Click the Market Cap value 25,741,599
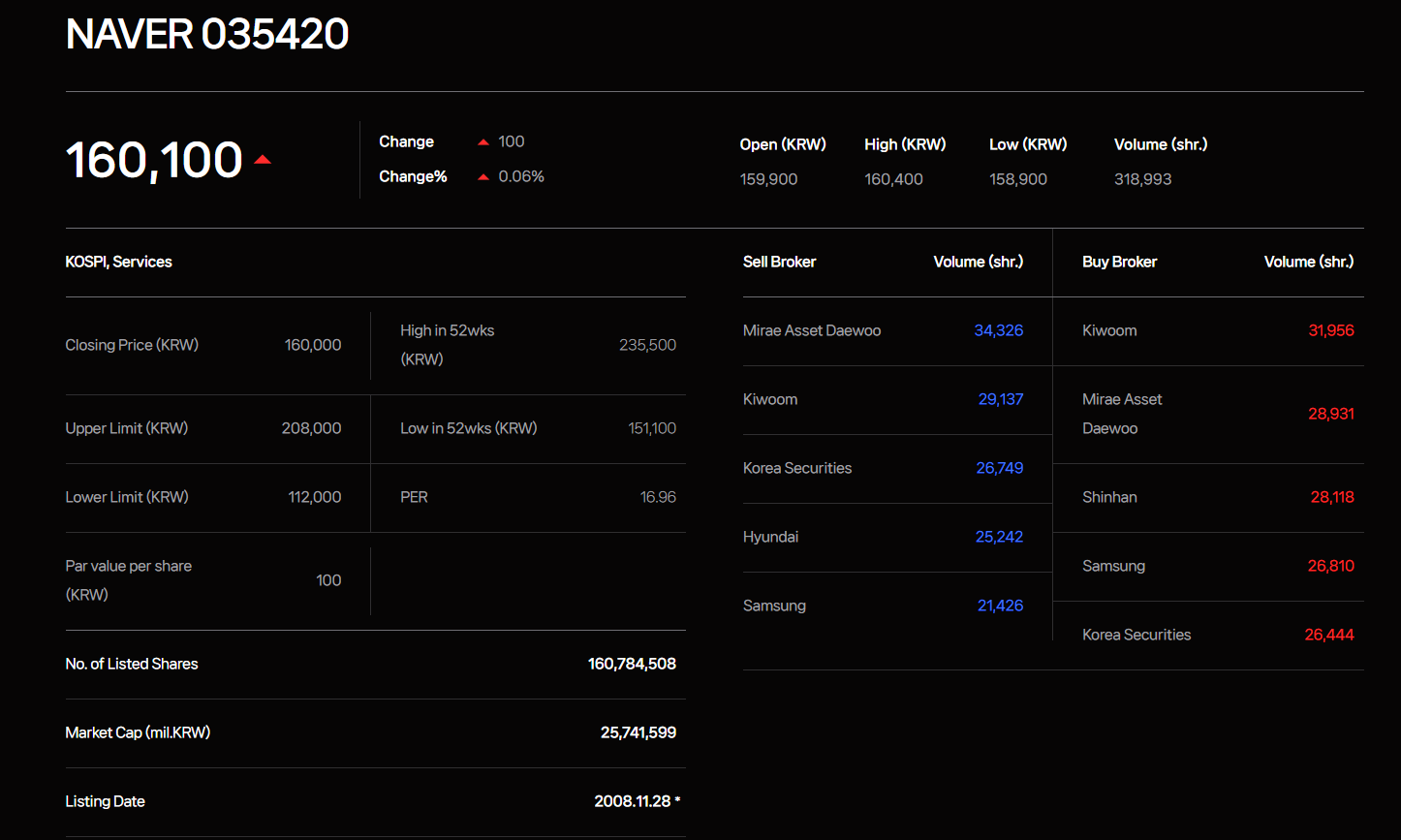The height and width of the screenshot is (840, 1401). tap(638, 732)
